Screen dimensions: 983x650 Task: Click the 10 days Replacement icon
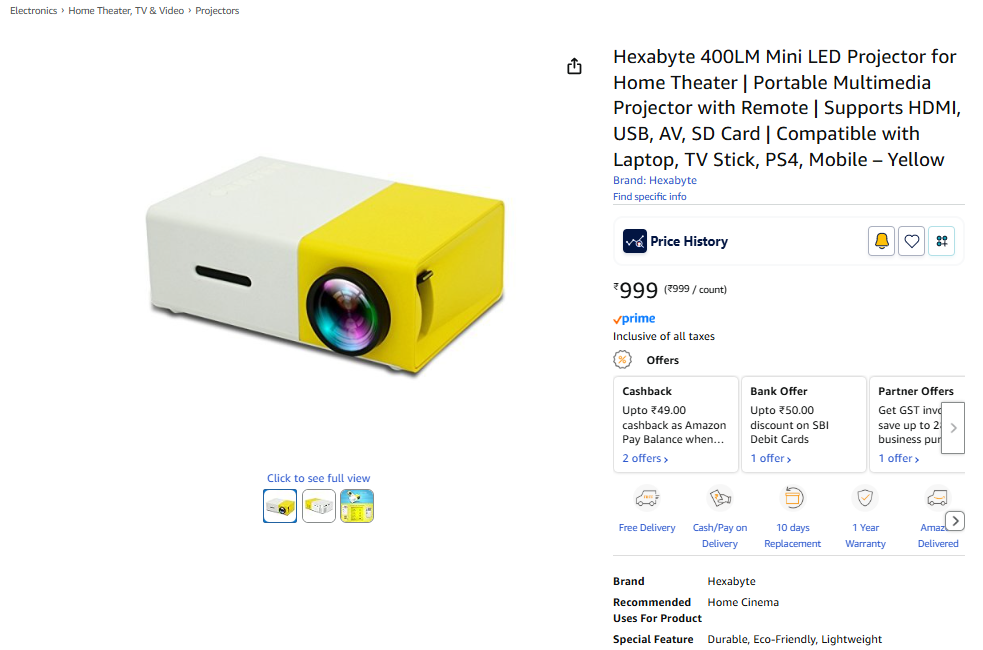pyautogui.click(x=792, y=498)
